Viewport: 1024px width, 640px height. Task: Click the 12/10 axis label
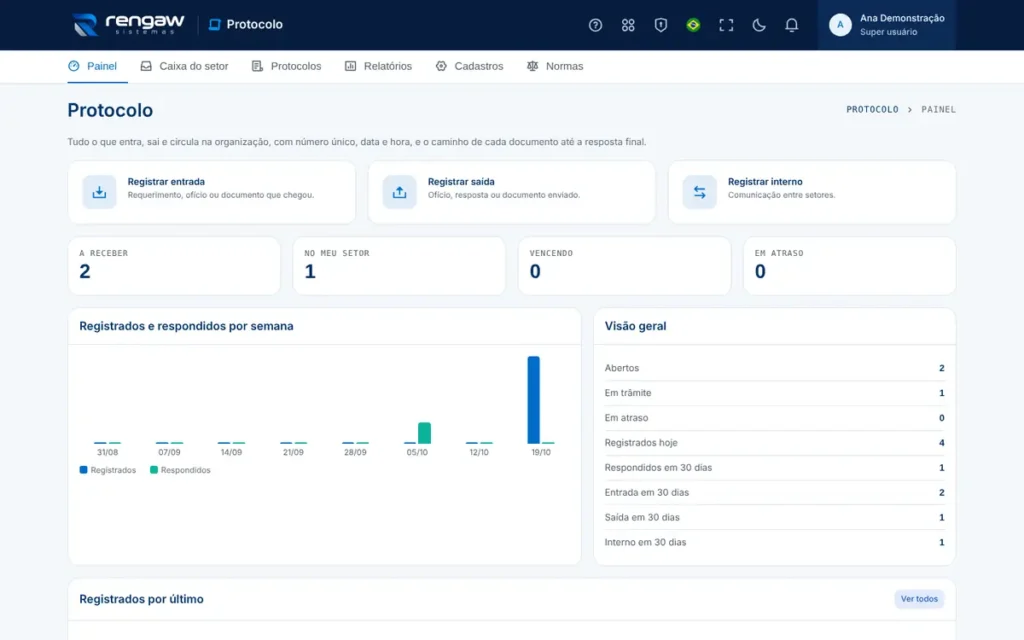(479, 452)
